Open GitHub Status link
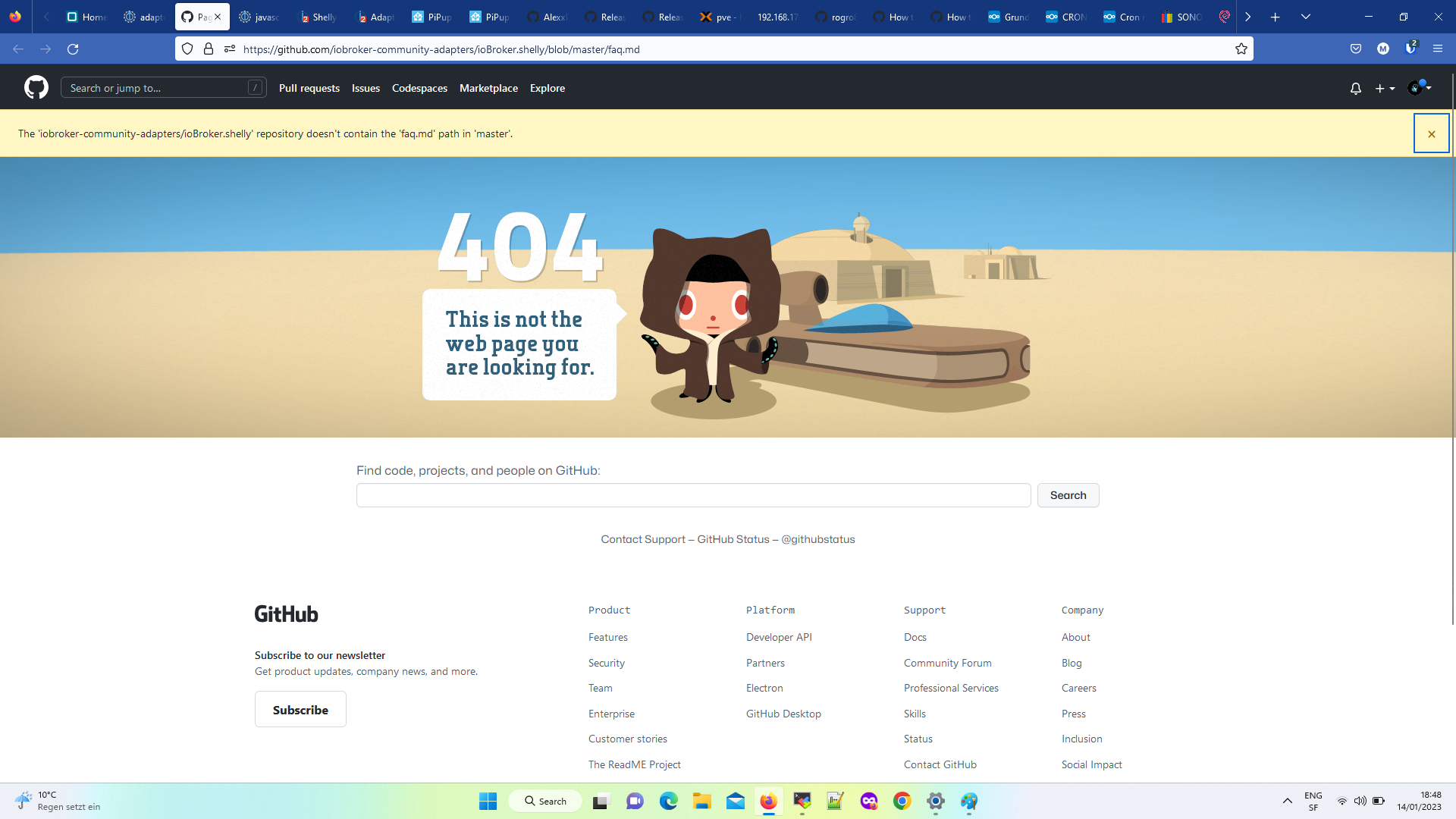Screen dimensions: 1456x819 733,539
